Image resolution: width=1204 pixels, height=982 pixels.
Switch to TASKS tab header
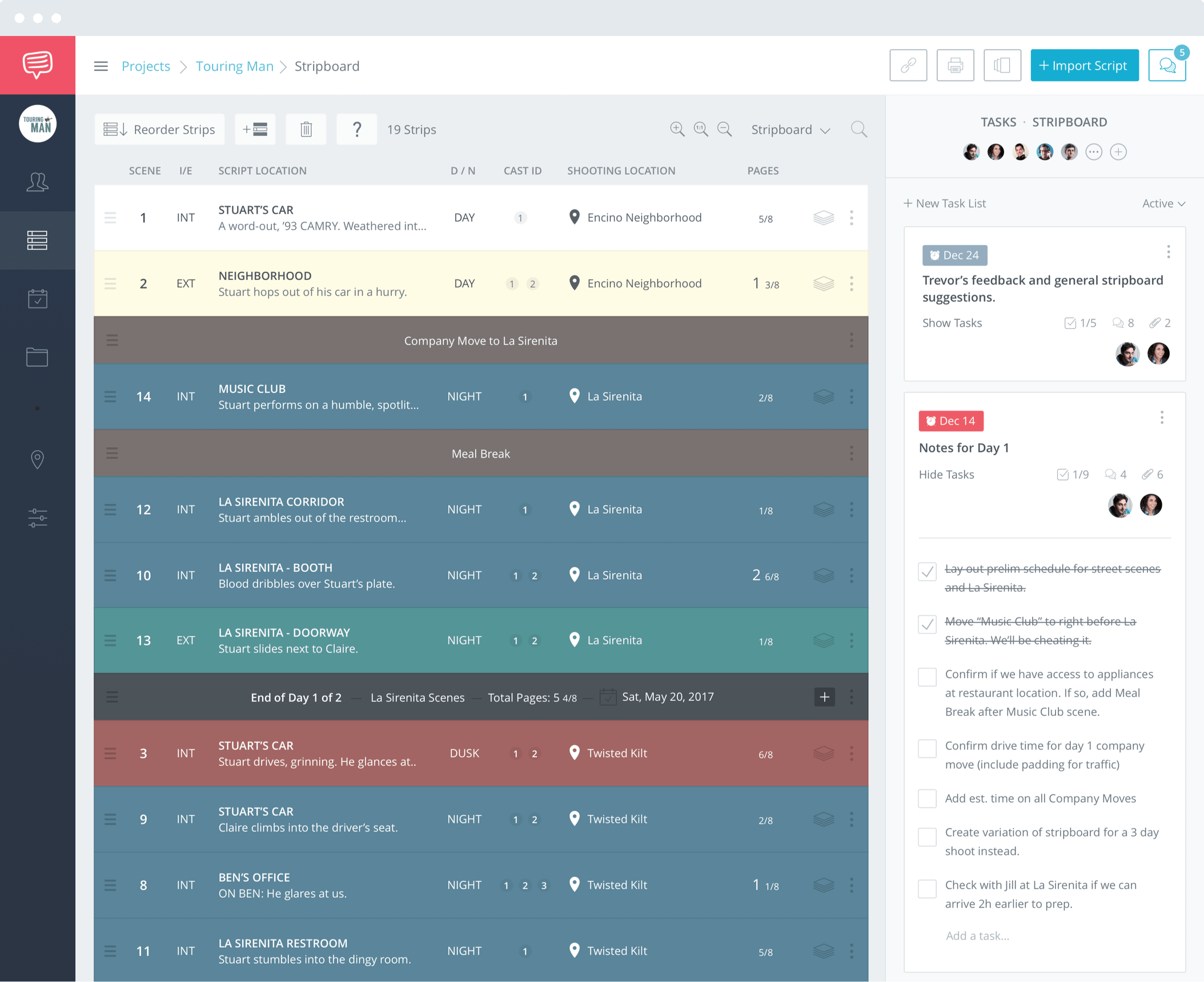(998, 122)
